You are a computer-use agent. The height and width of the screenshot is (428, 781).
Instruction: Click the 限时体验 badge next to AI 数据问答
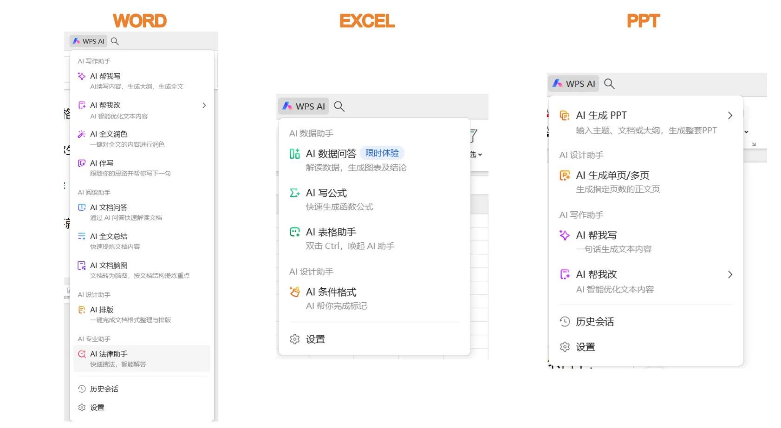click(381, 153)
